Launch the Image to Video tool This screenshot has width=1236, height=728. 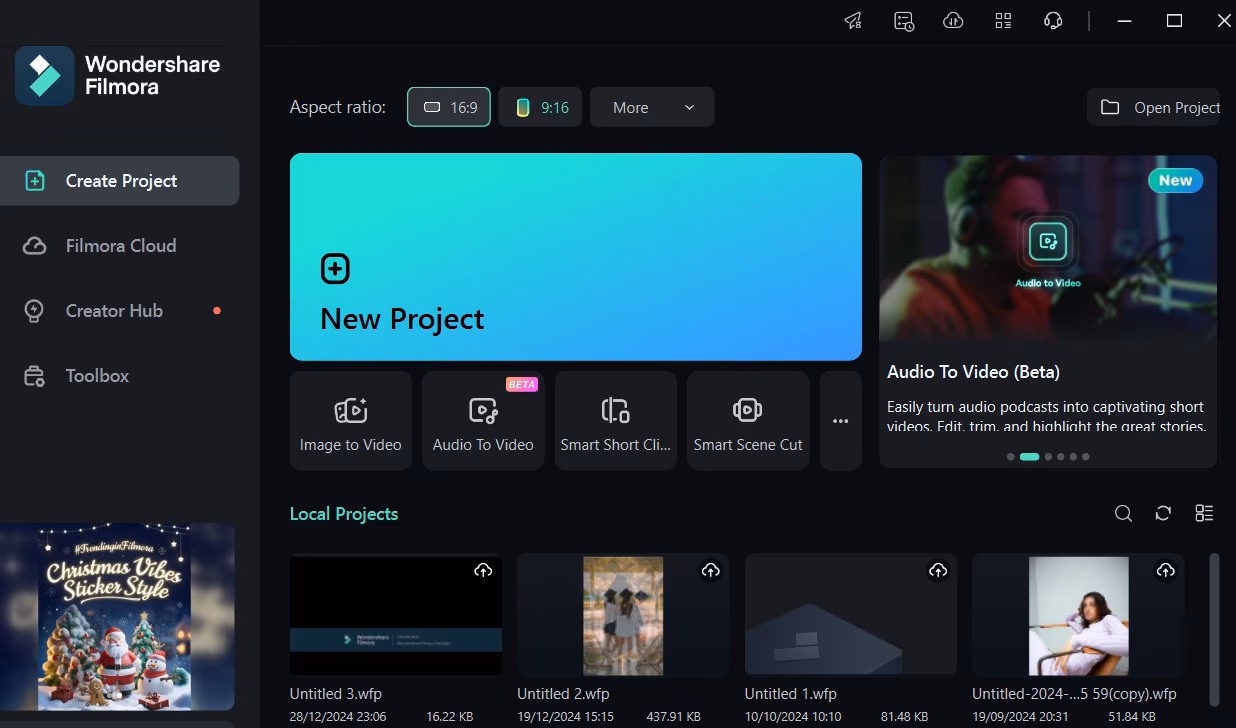click(351, 421)
